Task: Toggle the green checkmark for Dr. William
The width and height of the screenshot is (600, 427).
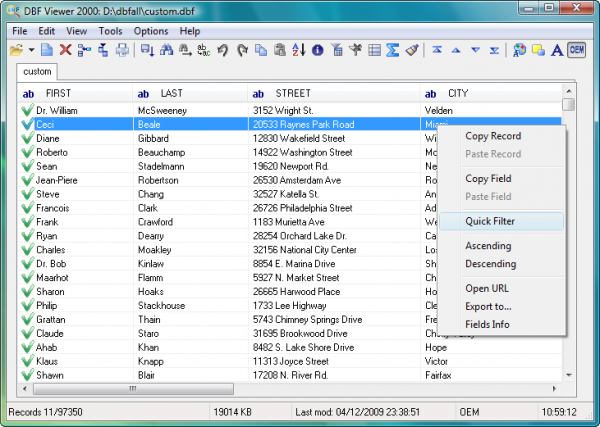Action: [x=26, y=110]
